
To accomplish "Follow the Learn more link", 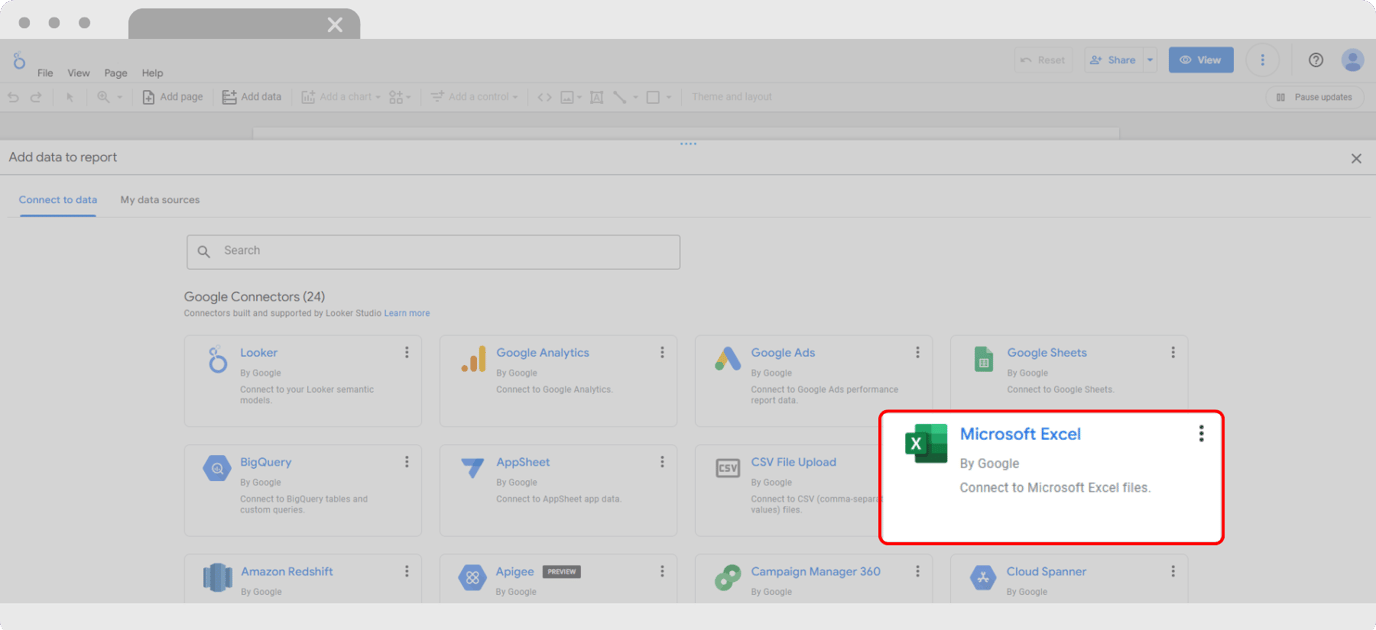I will click(x=407, y=313).
